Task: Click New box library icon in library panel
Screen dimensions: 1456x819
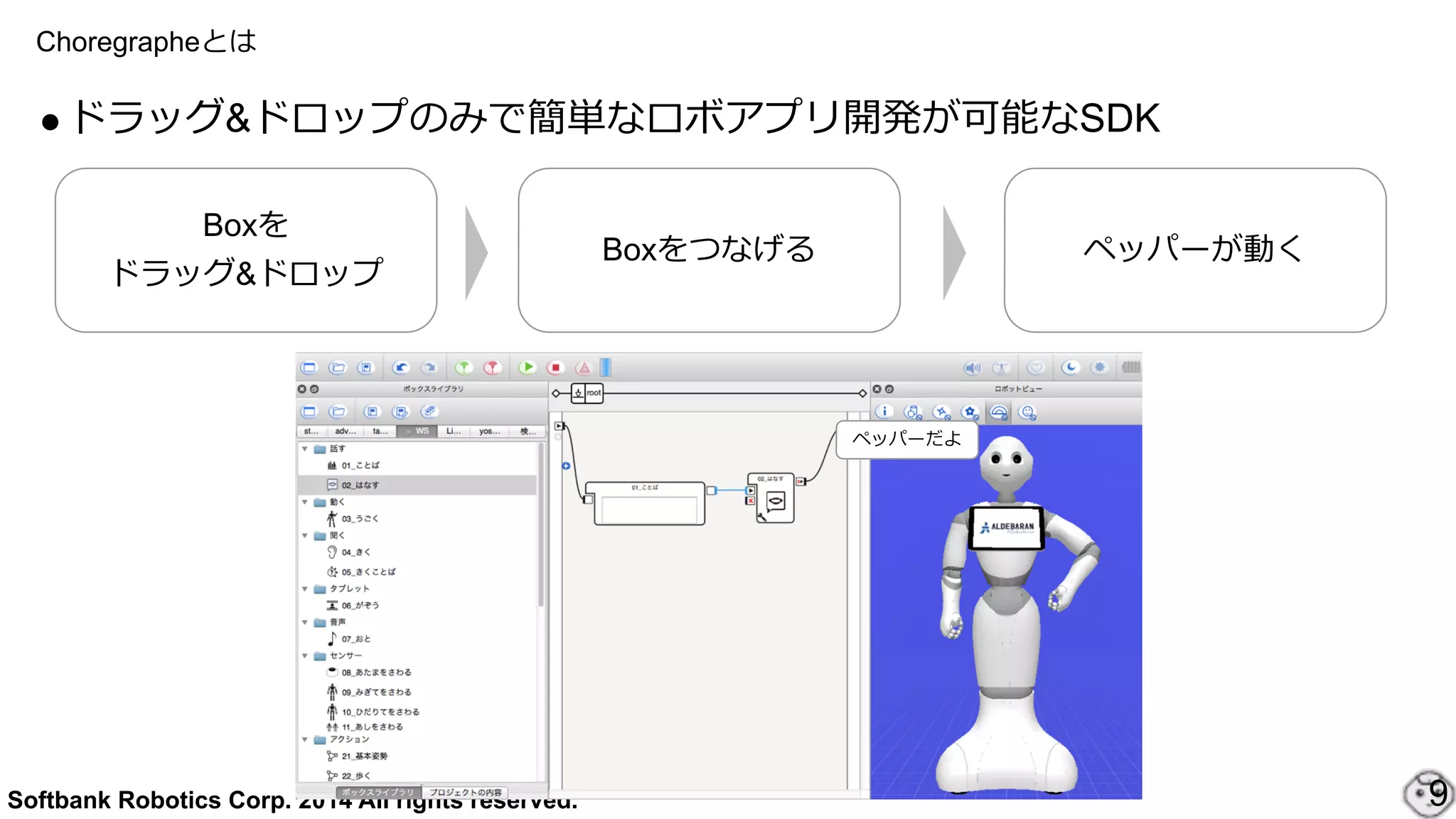Action: (x=309, y=412)
